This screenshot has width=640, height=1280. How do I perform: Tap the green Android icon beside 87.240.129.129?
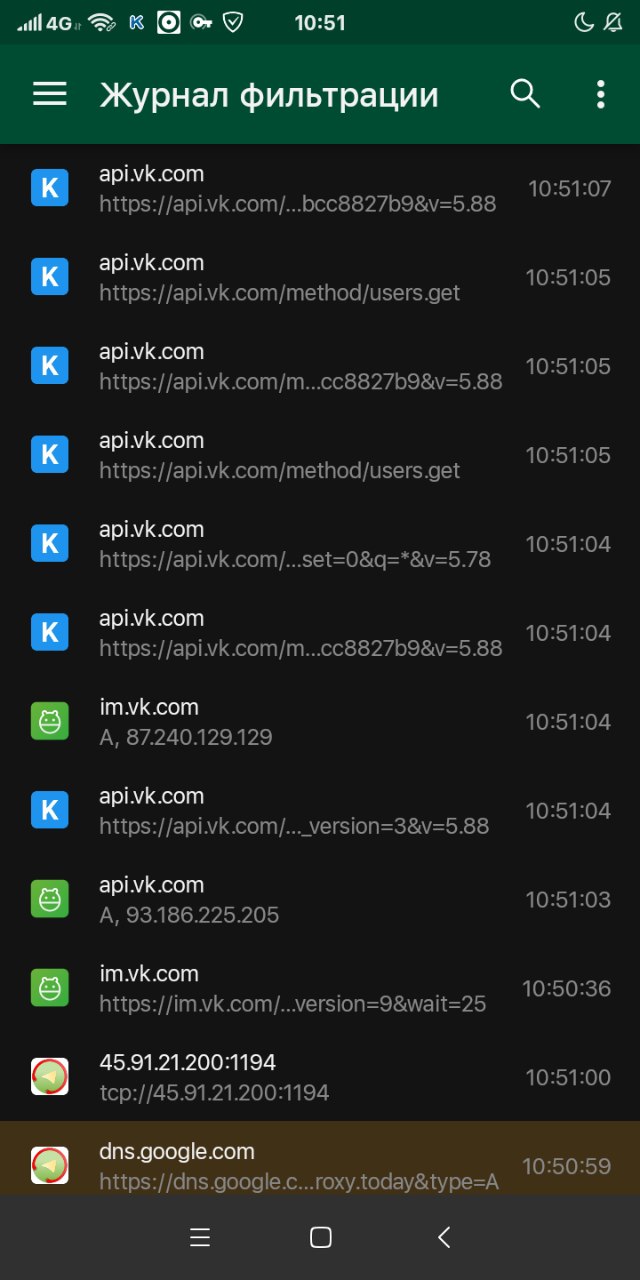pyautogui.click(x=50, y=722)
